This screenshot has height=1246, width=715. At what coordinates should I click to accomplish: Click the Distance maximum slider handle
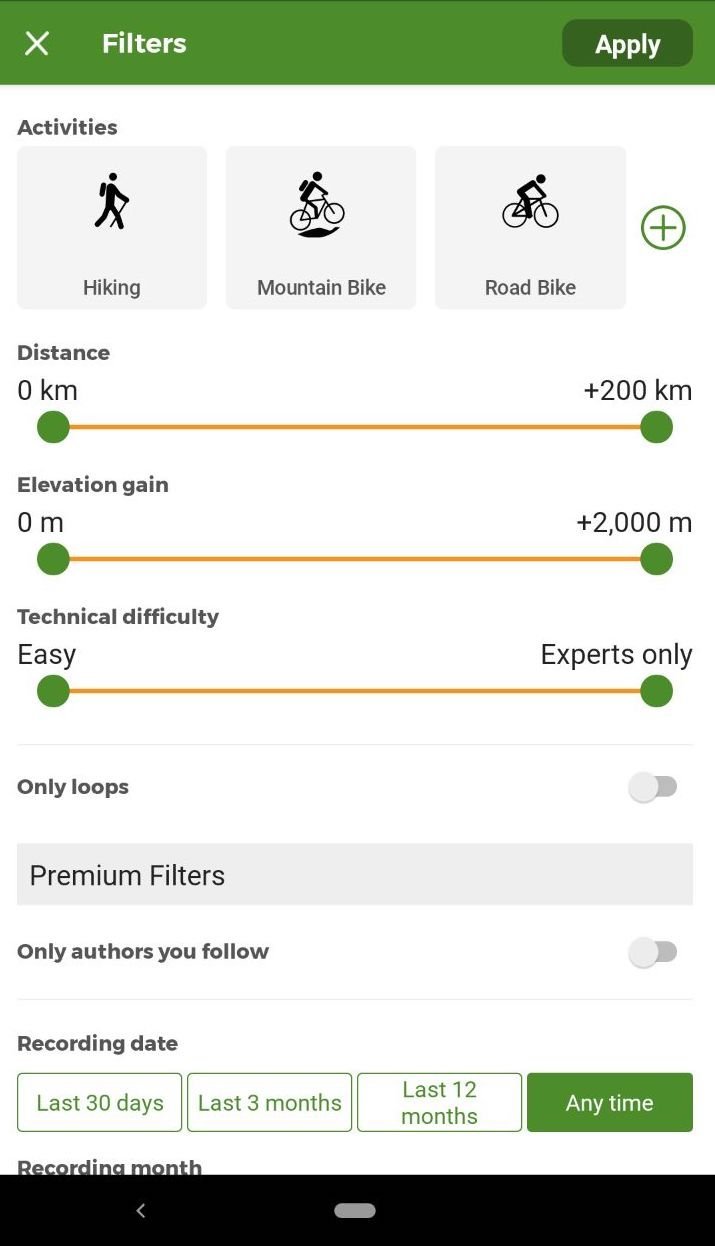[656, 427]
